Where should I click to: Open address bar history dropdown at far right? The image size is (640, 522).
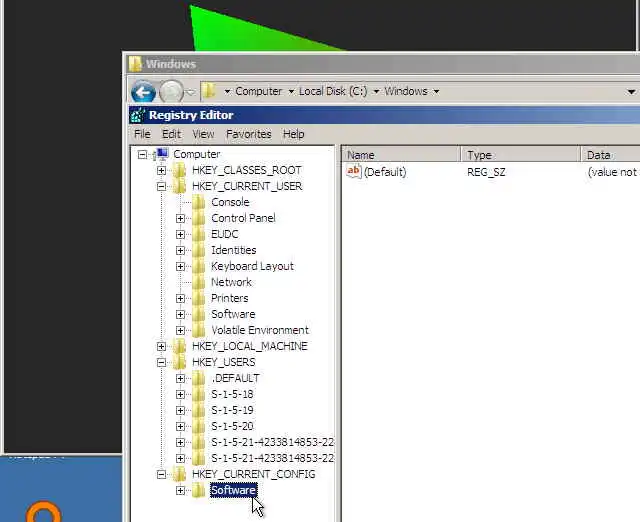631,92
